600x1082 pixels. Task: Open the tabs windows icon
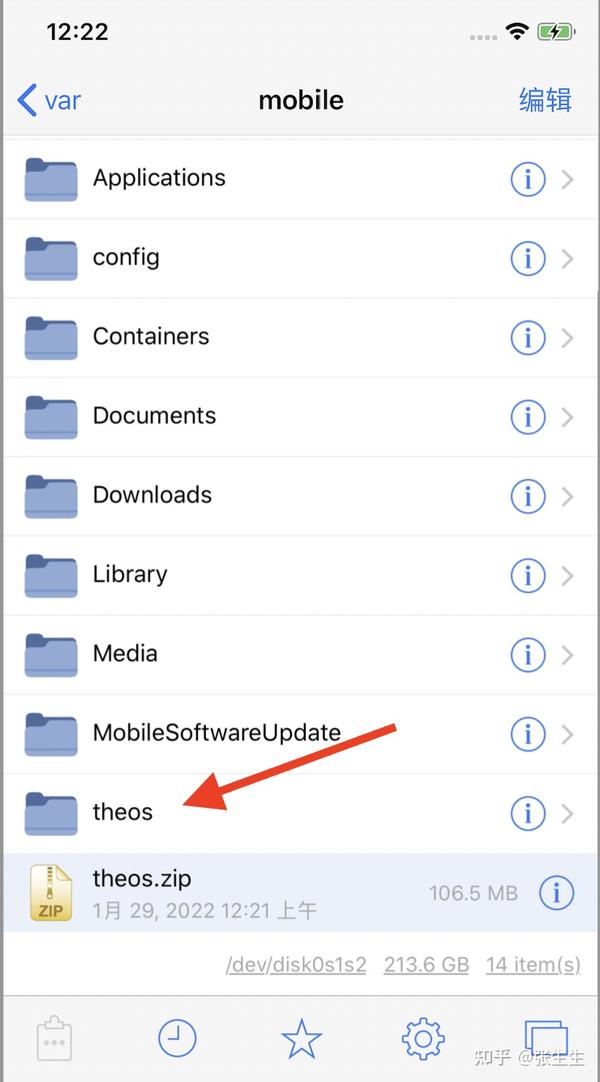(547, 1039)
